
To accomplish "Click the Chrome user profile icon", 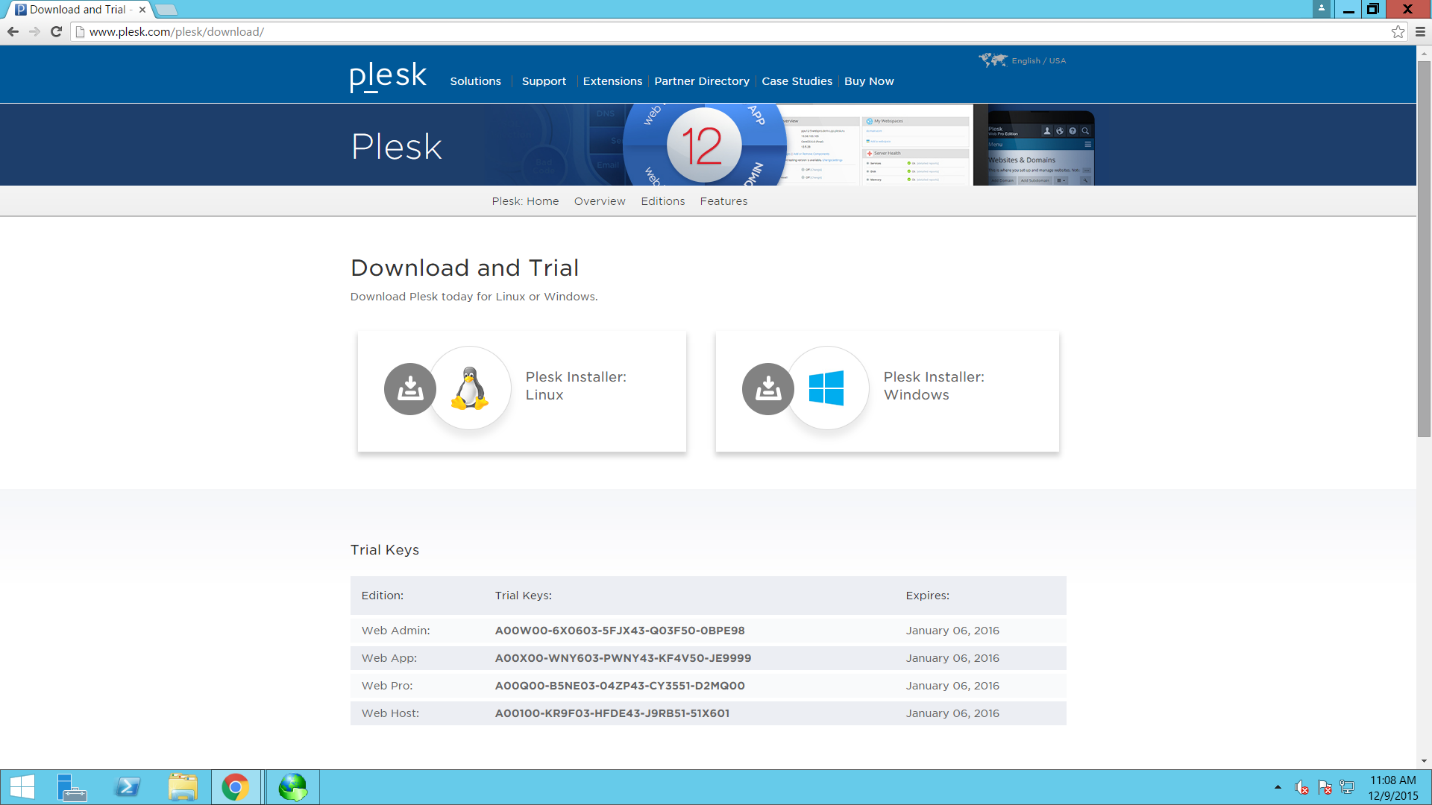I will pyautogui.click(x=1321, y=8).
